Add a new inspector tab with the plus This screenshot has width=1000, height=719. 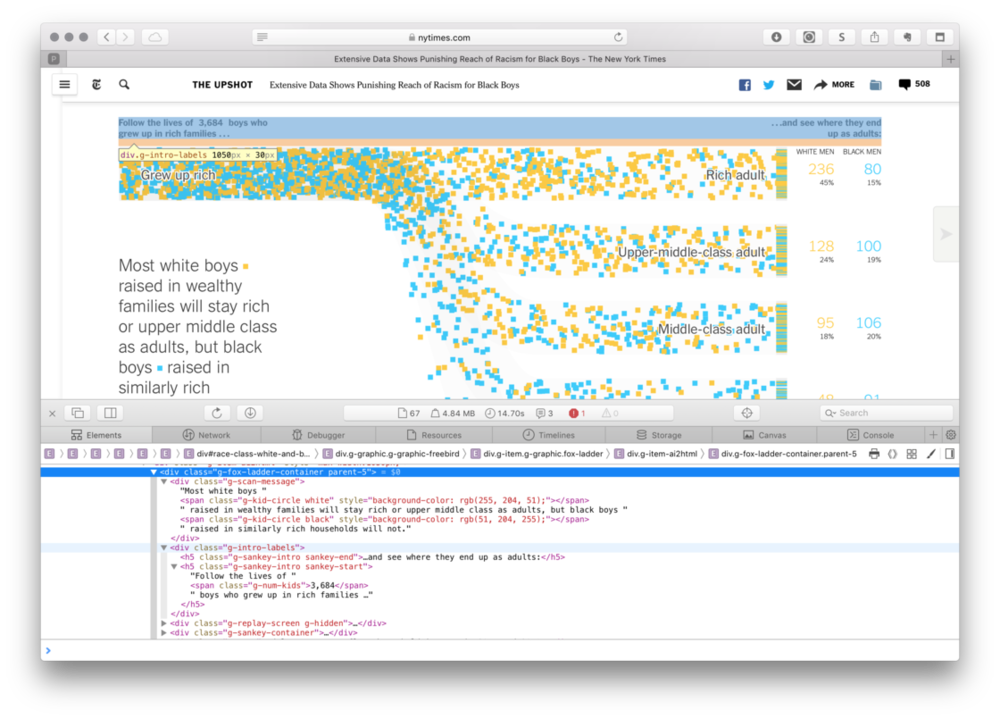point(933,435)
